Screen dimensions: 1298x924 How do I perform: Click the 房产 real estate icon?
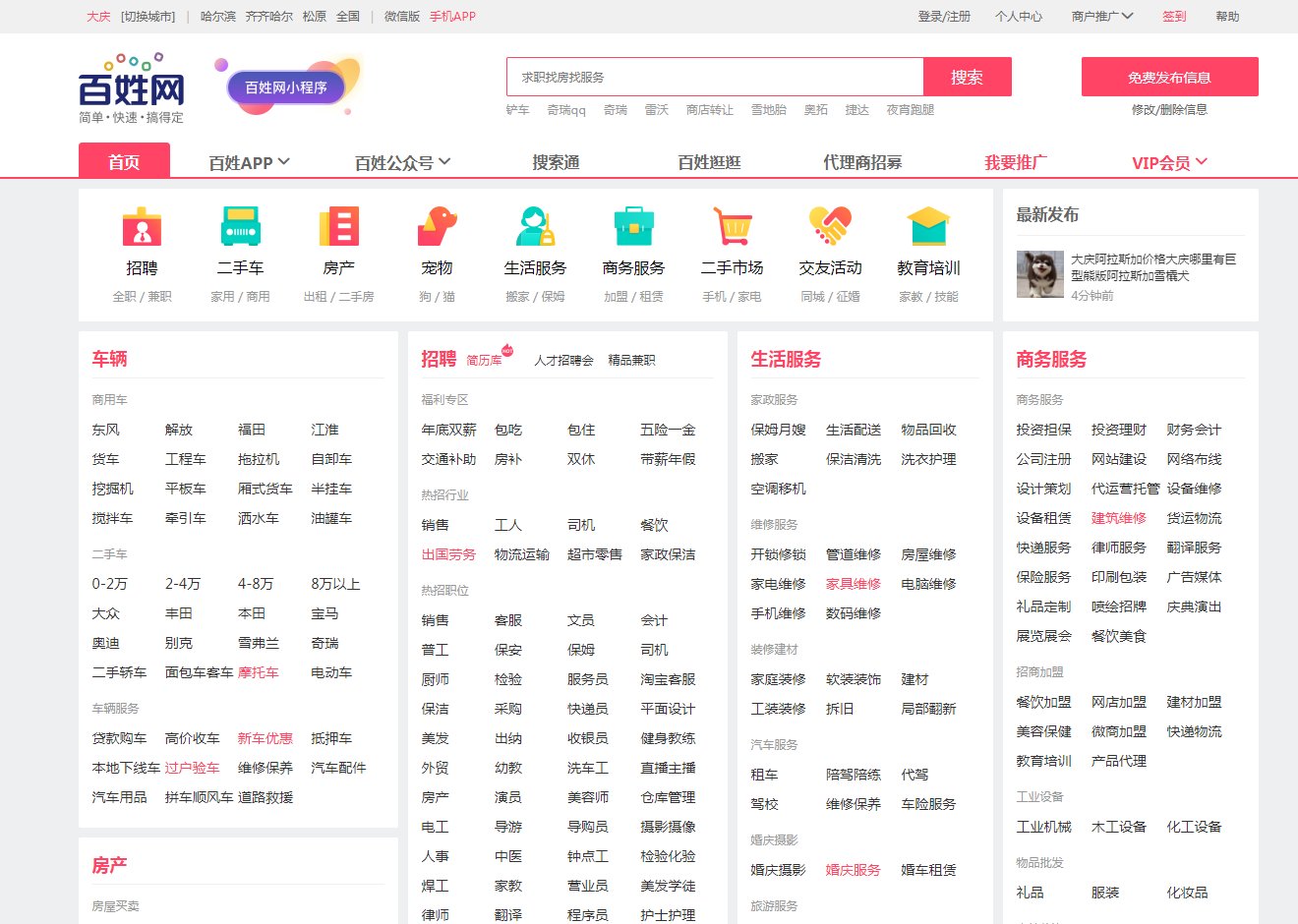click(338, 228)
